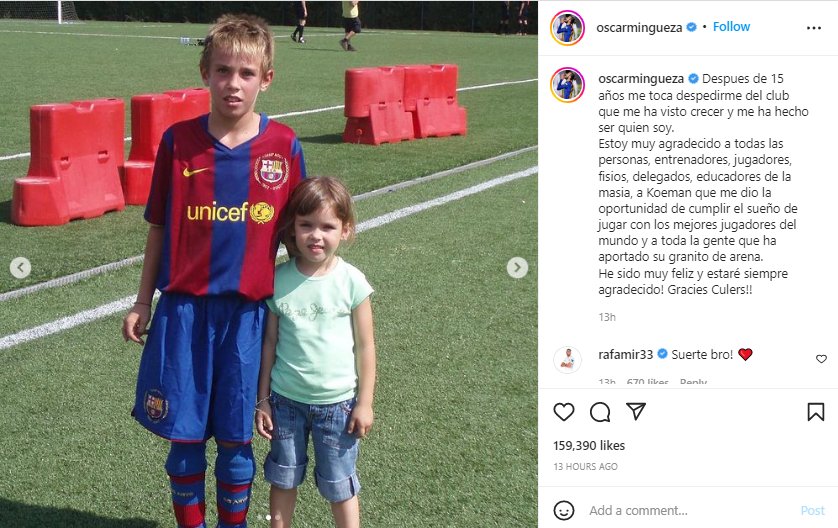Viewport: 838px width, 528px height.
Task: Click the header profile avatar
Action: [568, 28]
